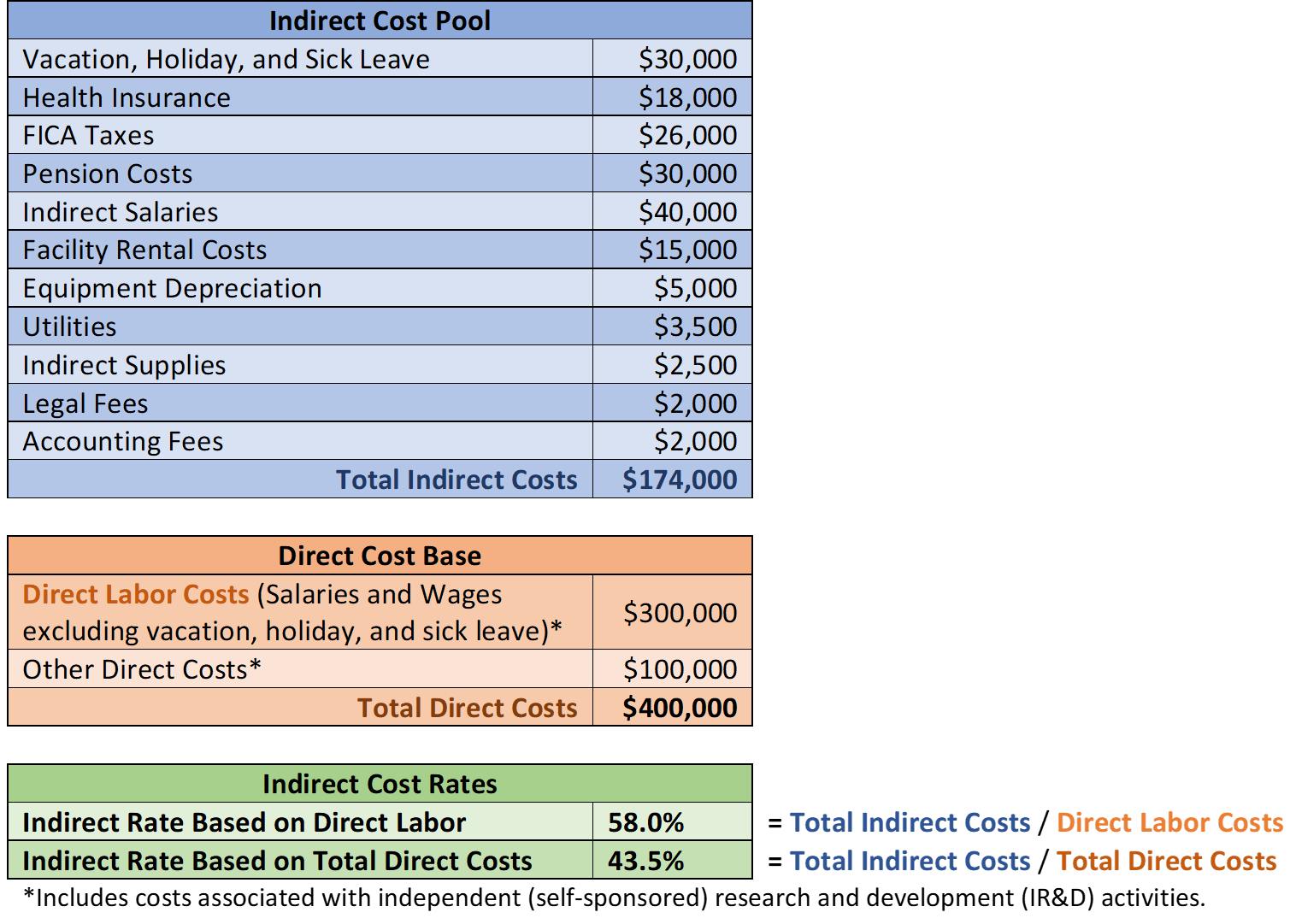Select the 'Utilities' row label
Screen dimensions: 1296x924
300,326
